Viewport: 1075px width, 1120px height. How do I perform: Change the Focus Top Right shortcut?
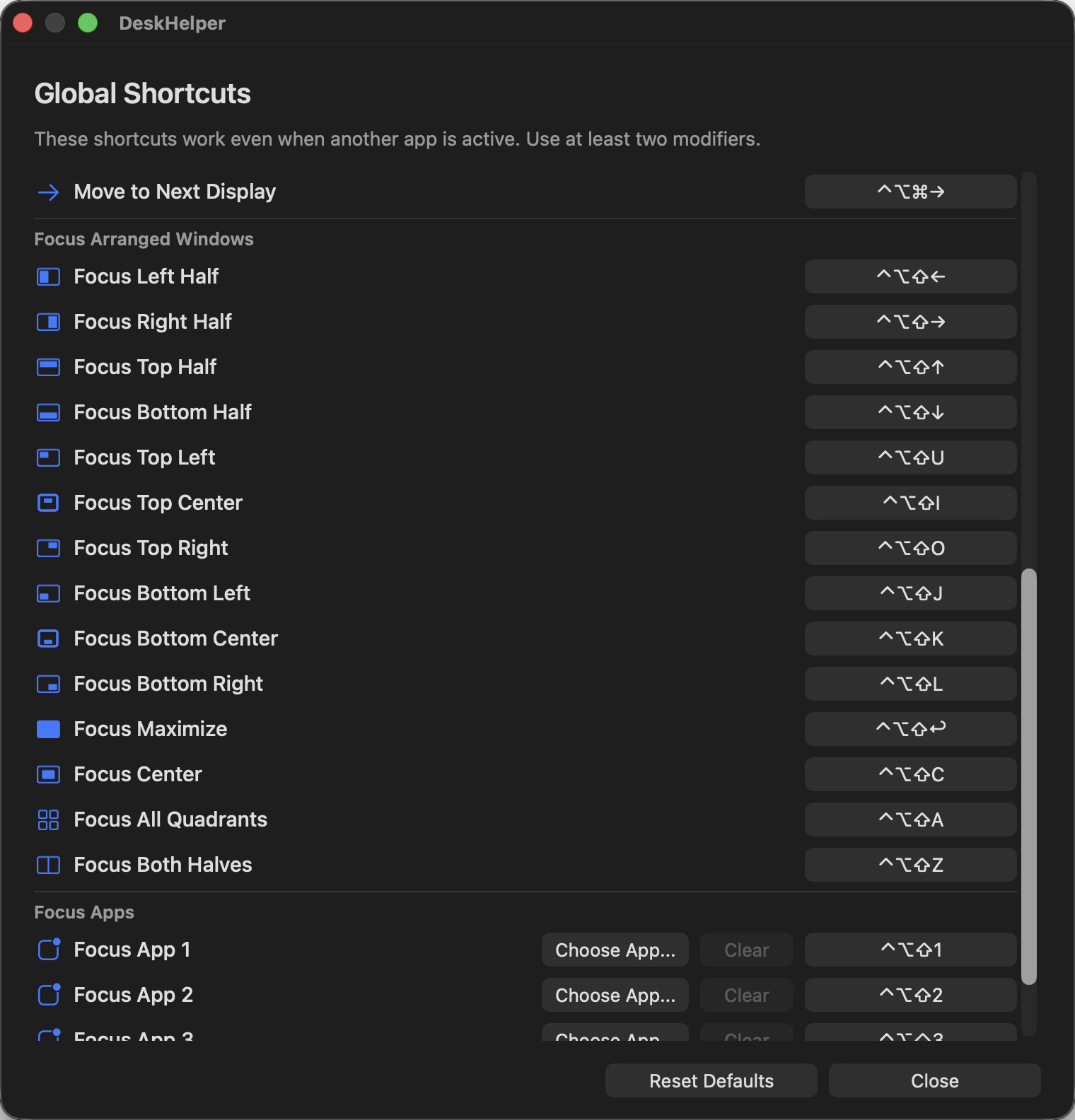coord(911,548)
